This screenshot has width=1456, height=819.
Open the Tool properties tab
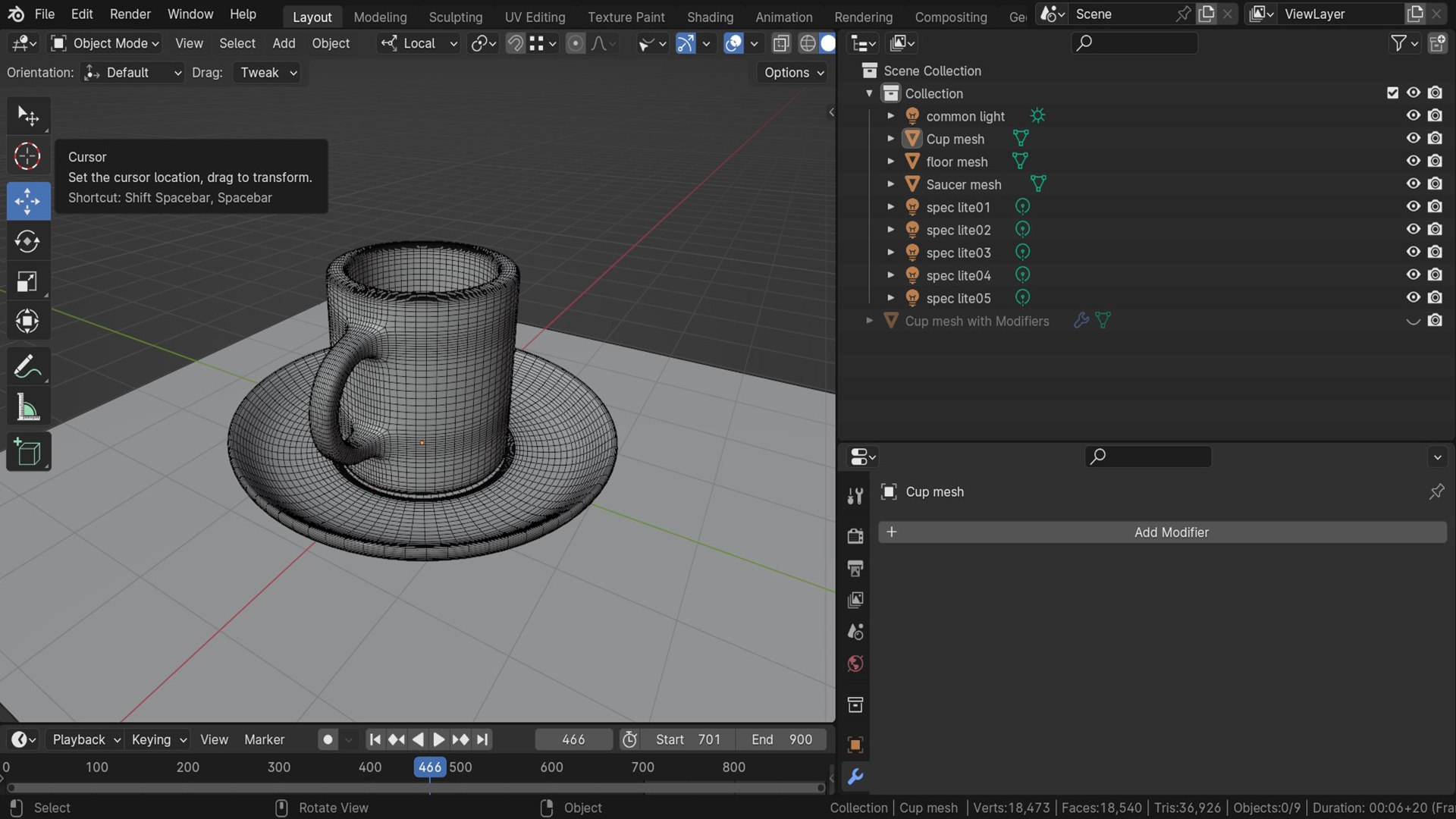point(855,496)
